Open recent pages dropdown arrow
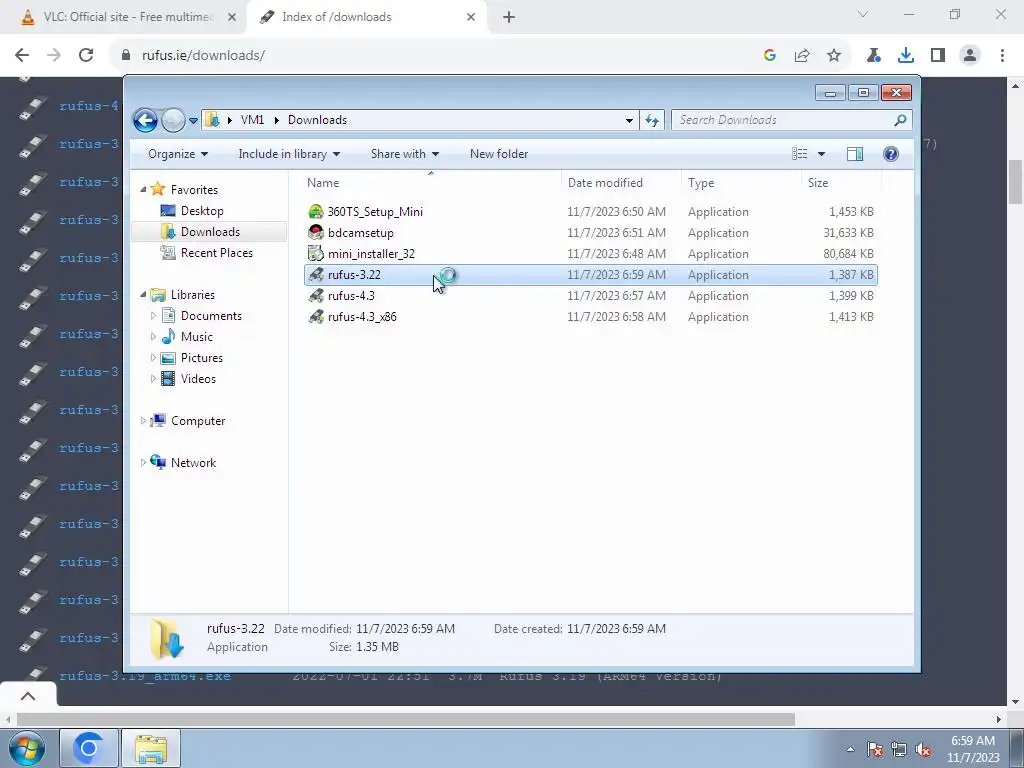The image size is (1024, 768). coord(193,121)
